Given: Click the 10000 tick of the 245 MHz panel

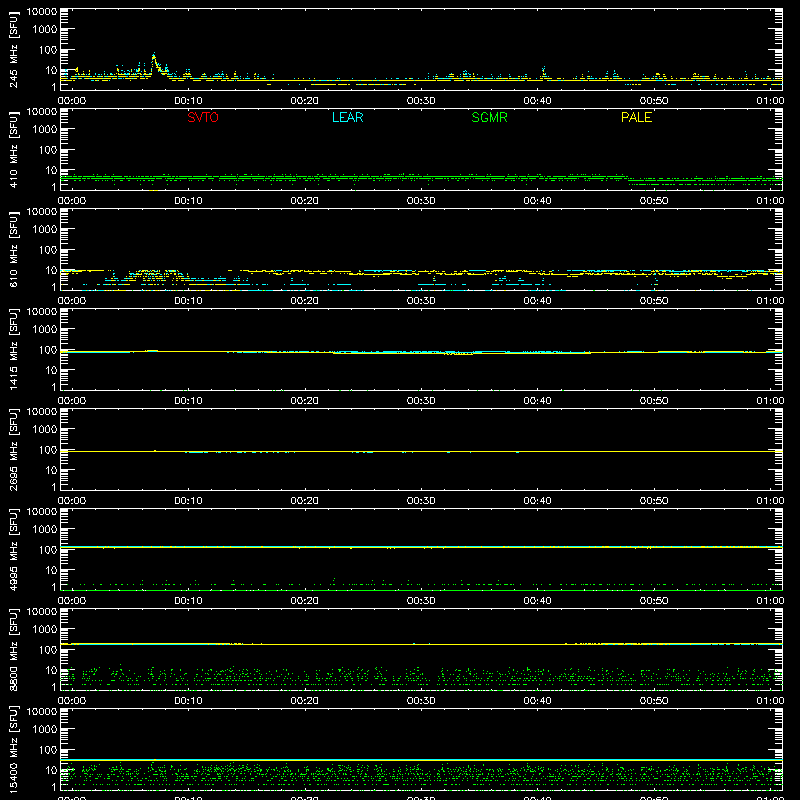Looking at the screenshot, I should (42, 11).
